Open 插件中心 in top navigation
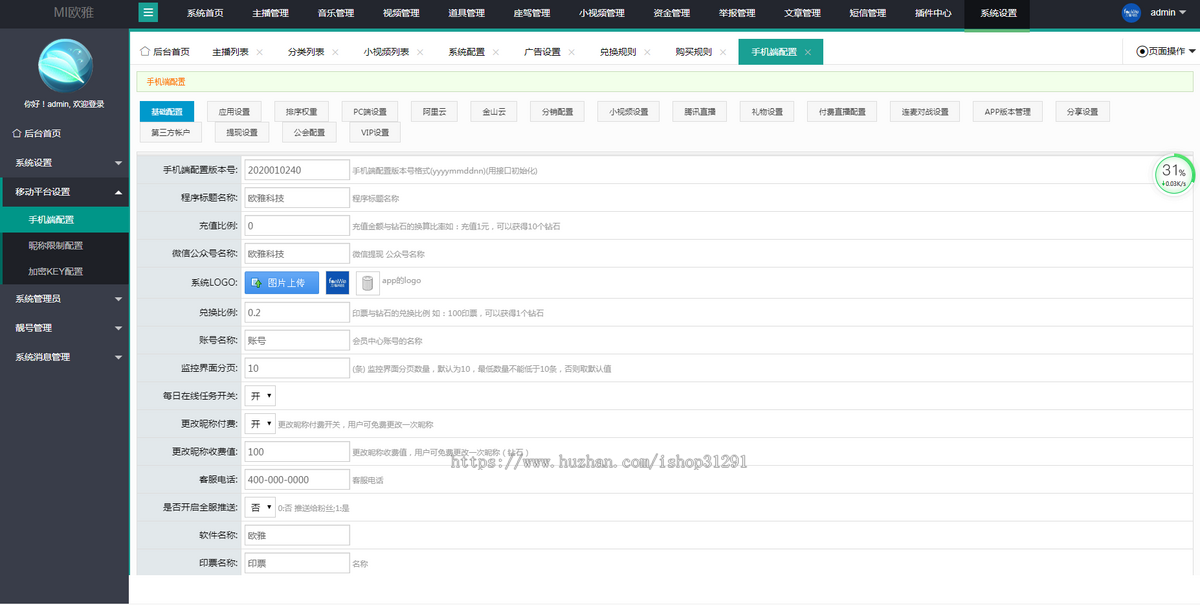1200x605 pixels. (933, 13)
